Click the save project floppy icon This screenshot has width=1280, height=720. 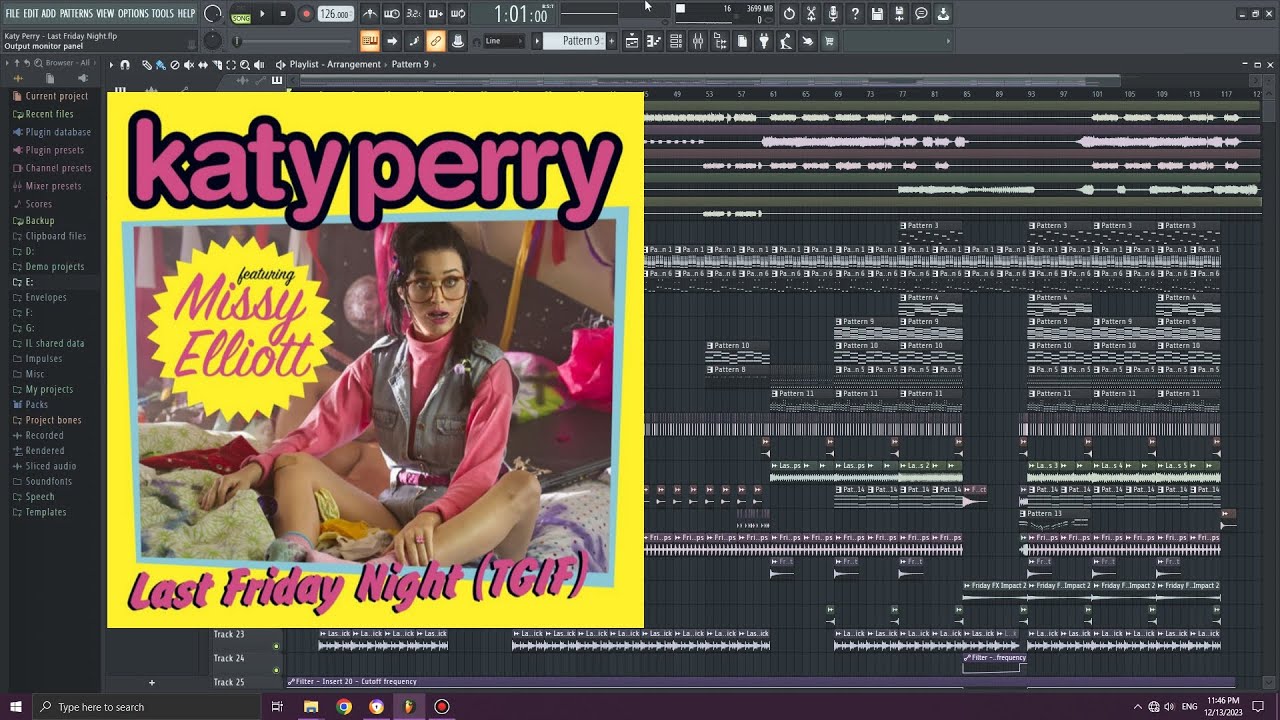877,14
